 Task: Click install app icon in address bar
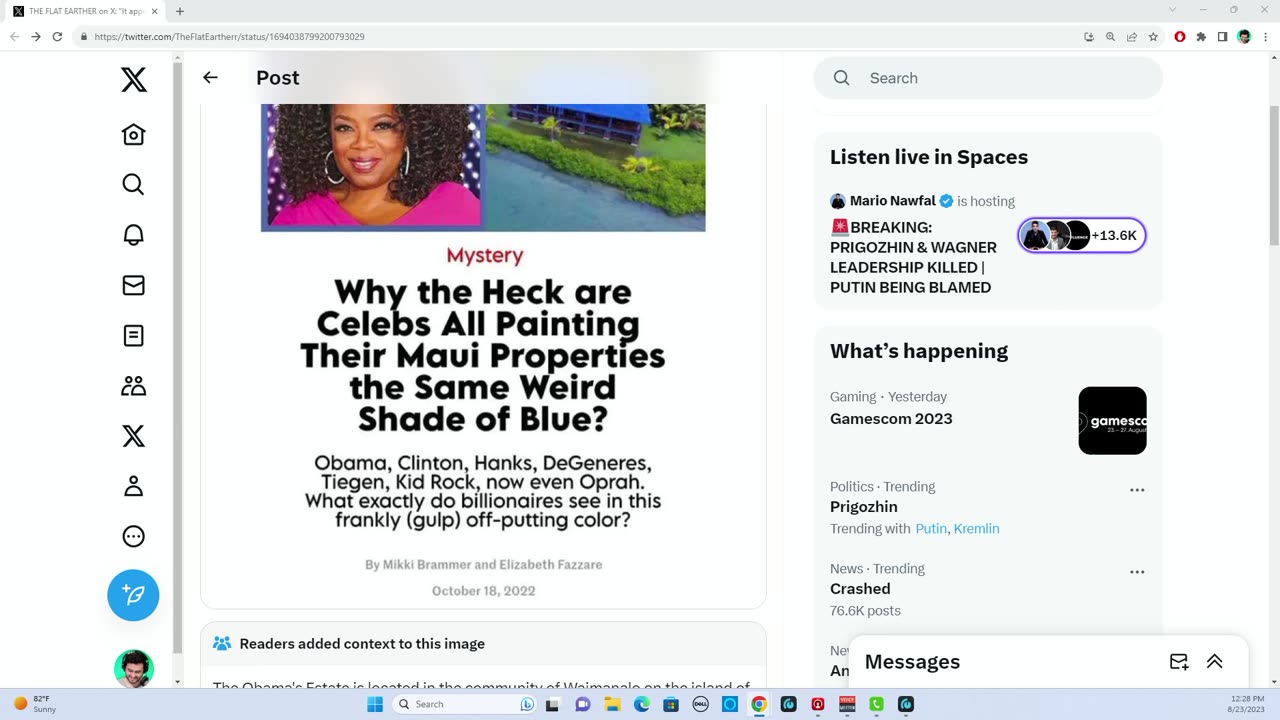(x=1089, y=37)
